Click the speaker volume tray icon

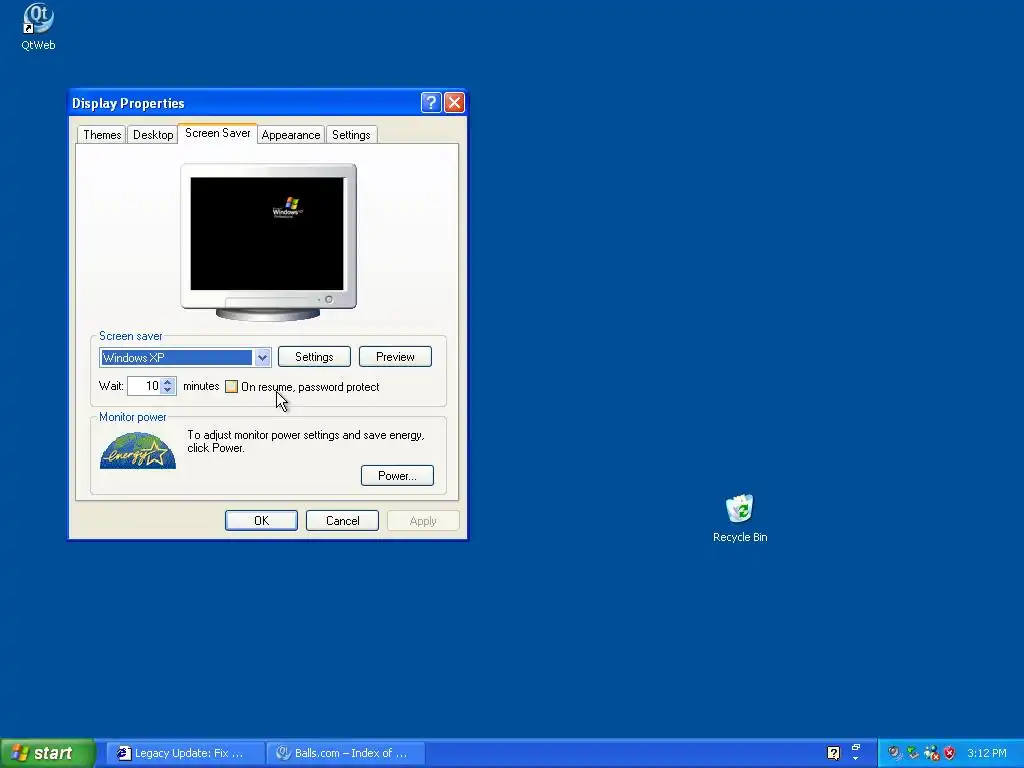click(x=895, y=753)
